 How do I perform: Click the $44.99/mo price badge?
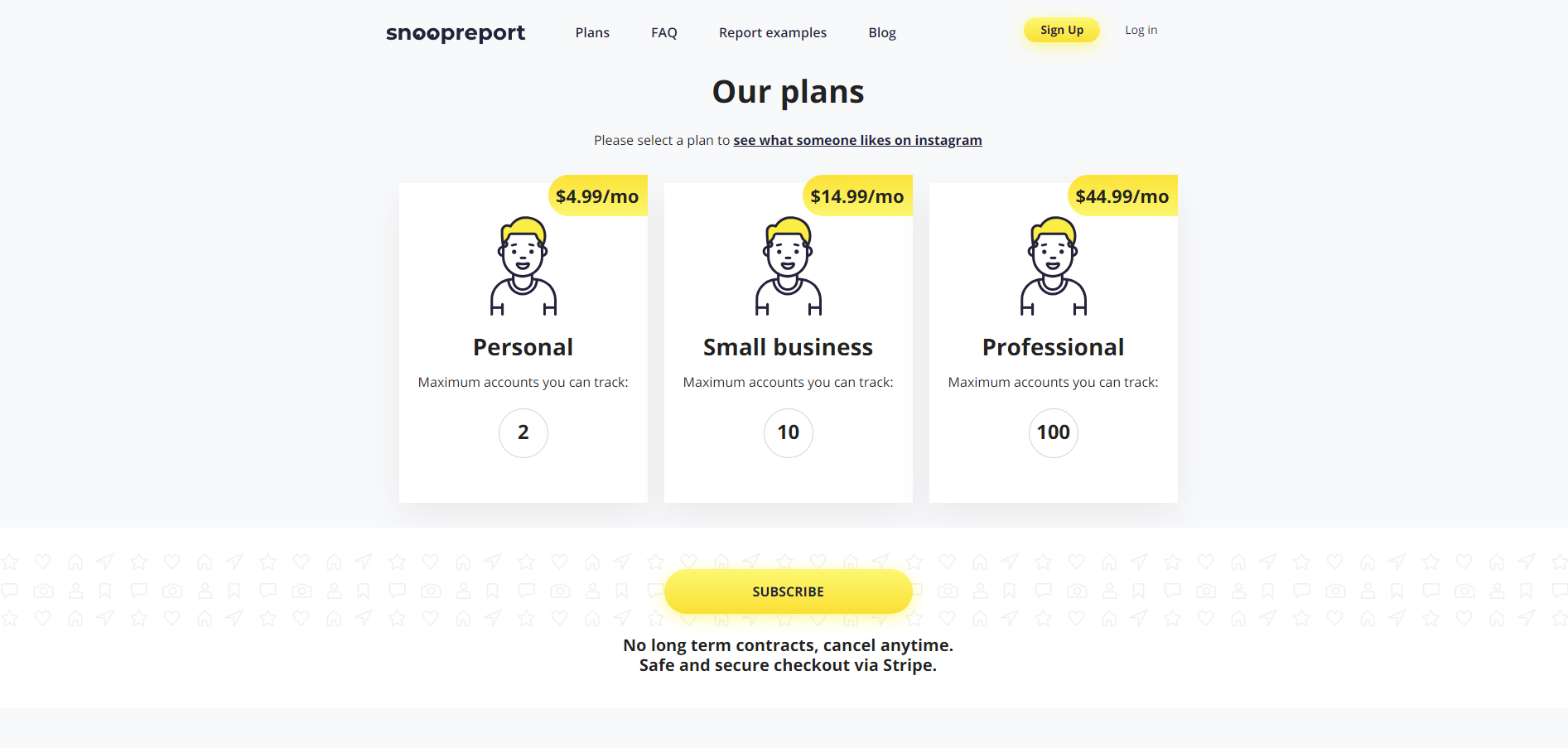point(1122,195)
